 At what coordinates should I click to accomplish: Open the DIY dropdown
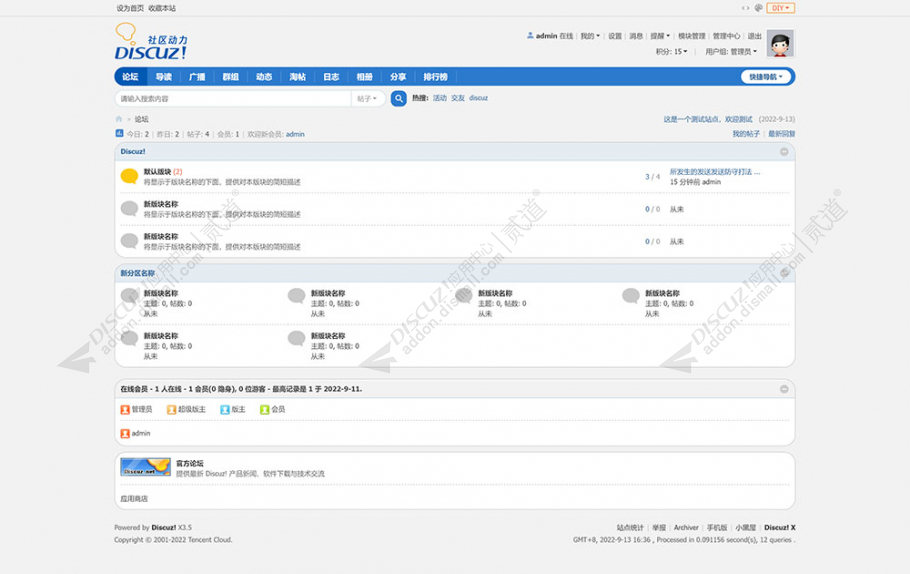coord(781,8)
